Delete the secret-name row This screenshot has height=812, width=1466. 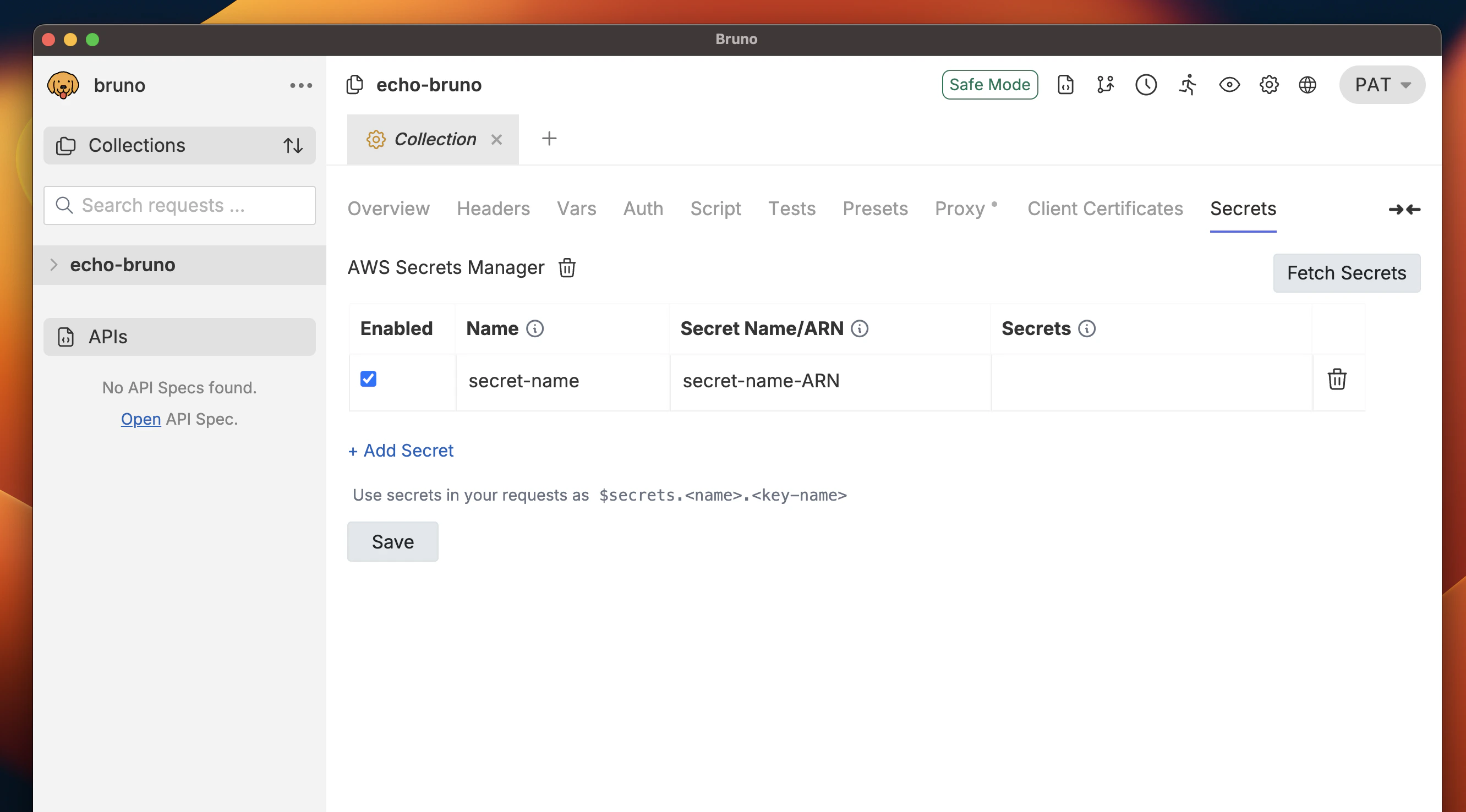click(x=1337, y=380)
